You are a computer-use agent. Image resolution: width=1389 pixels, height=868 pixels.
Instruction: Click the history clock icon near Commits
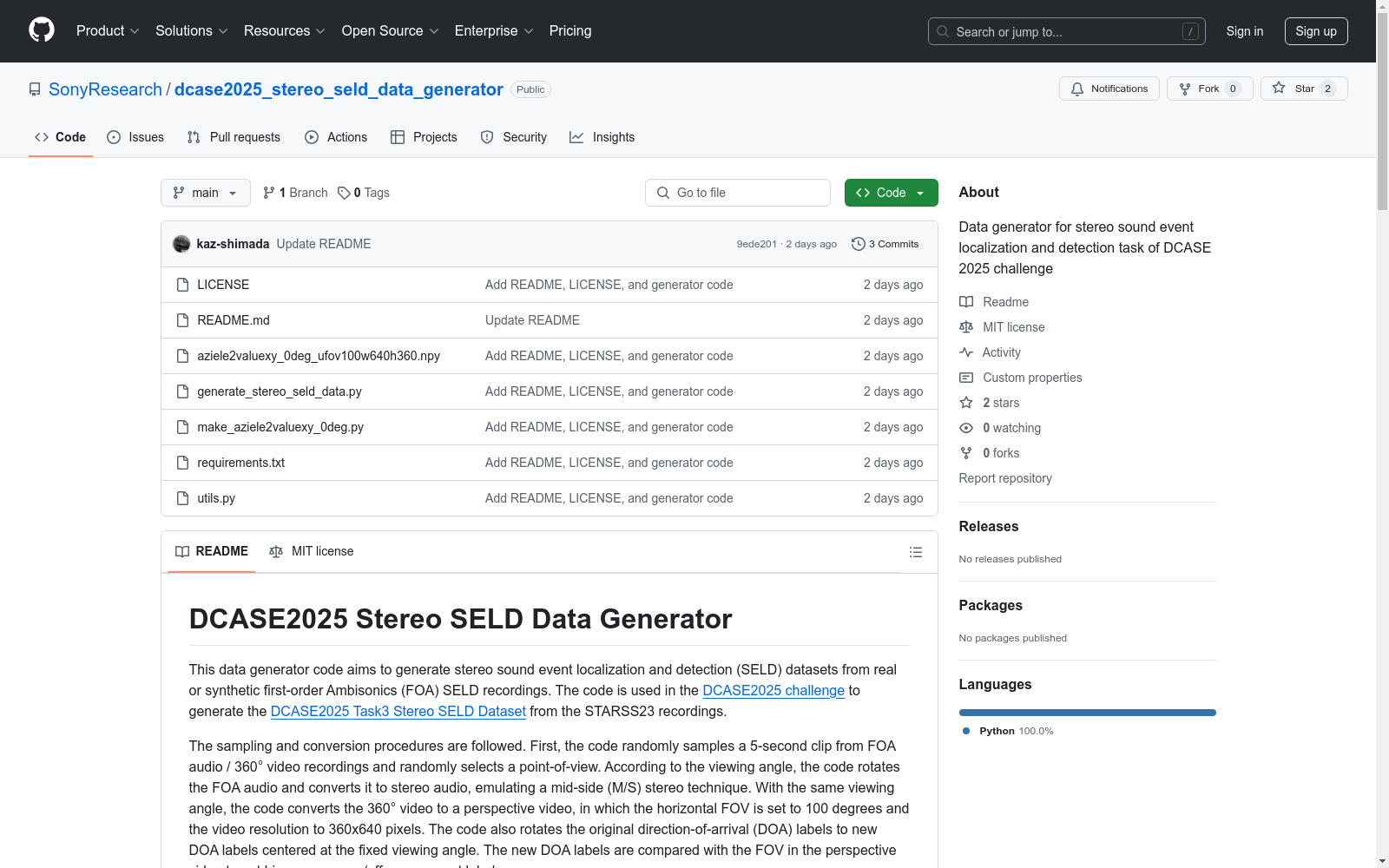coord(859,244)
